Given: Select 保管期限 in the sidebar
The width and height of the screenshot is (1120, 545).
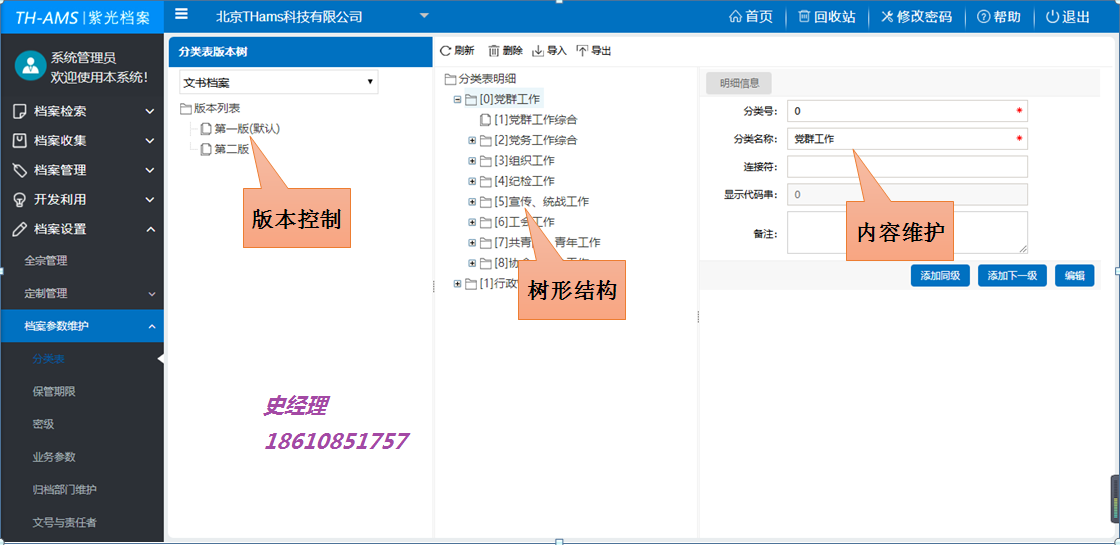Looking at the screenshot, I should tap(54, 391).
